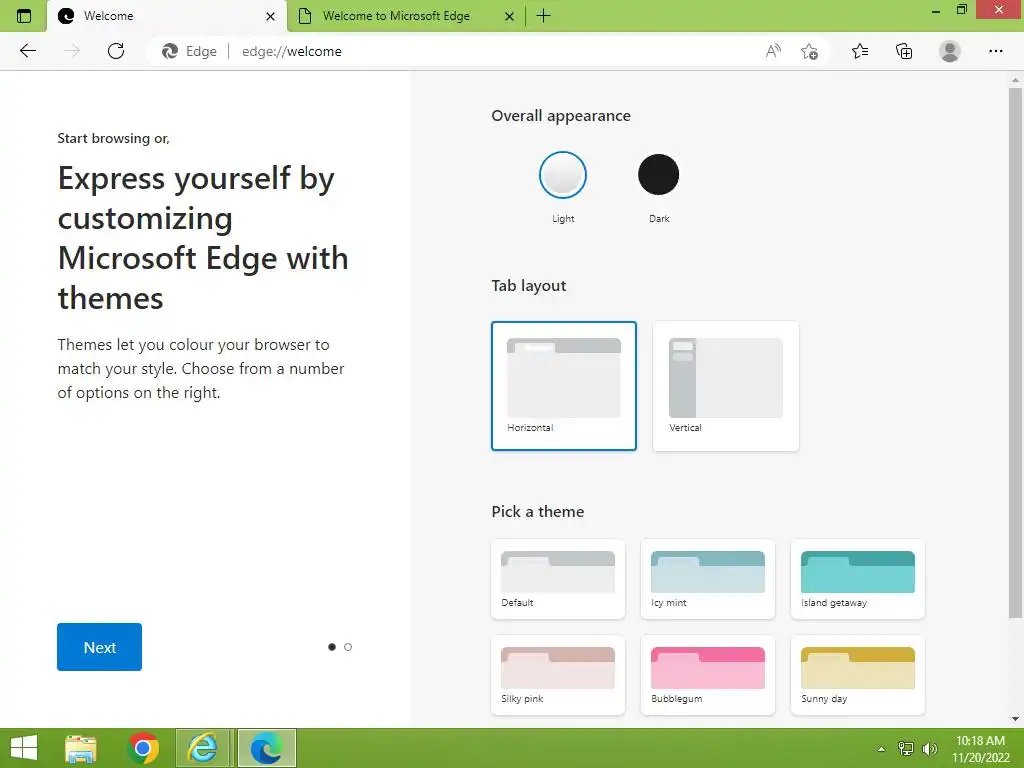Screen dimensions: 1024x768
Task: Show hidden system tray icons
Action: tap(882, 749)
